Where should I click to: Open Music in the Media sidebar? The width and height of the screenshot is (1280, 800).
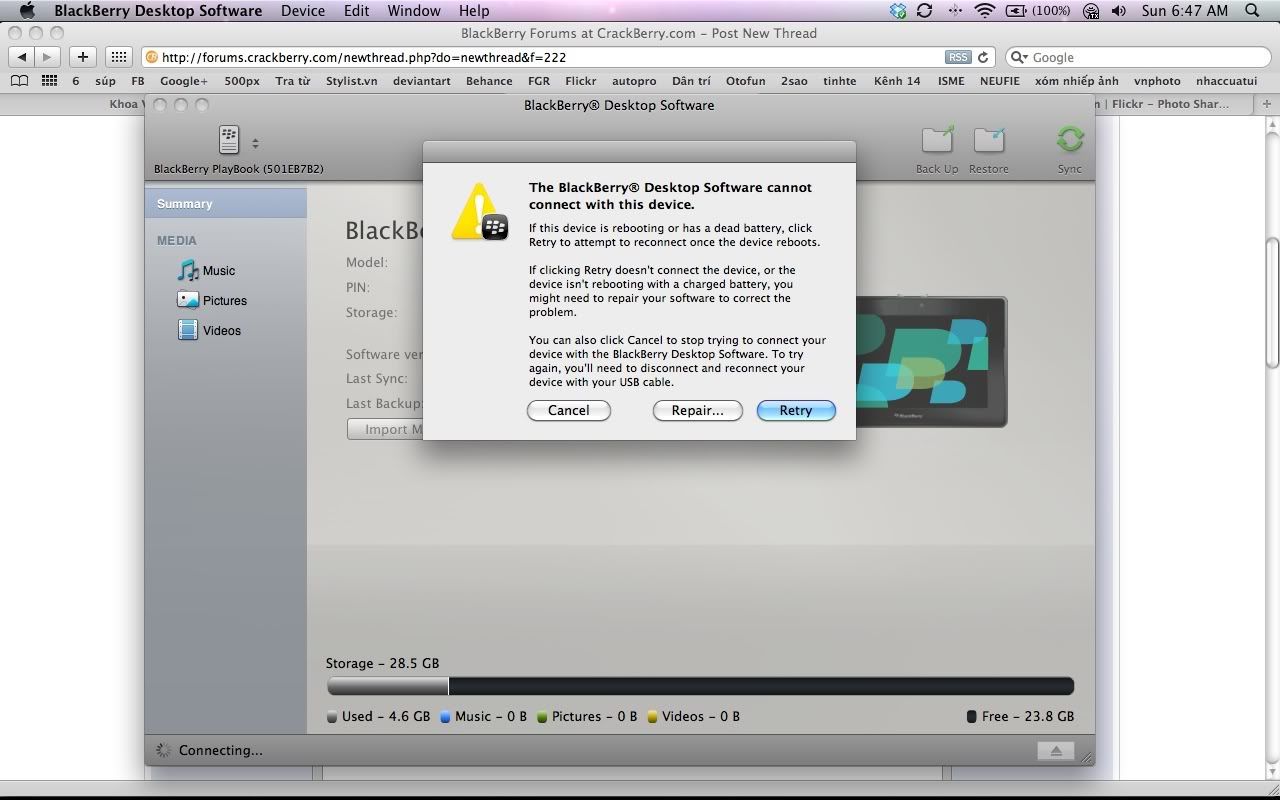207,270
